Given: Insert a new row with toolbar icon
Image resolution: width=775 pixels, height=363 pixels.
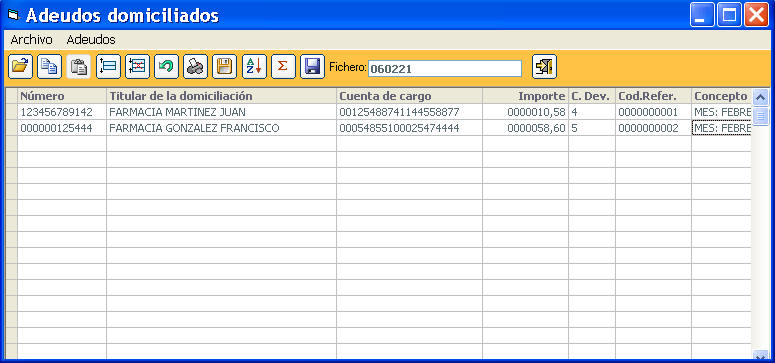Looking at the screenshot, I should [108, 66].
